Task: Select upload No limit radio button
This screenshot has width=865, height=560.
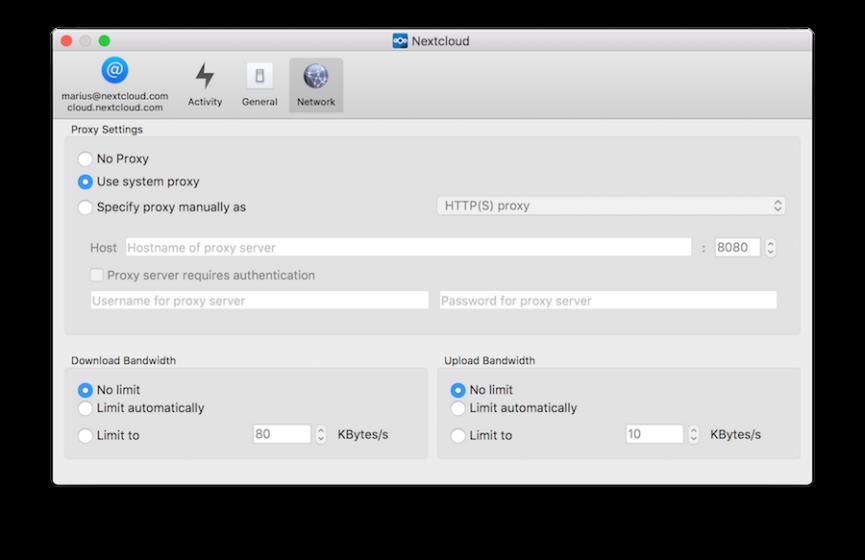Action: (458, 390)
